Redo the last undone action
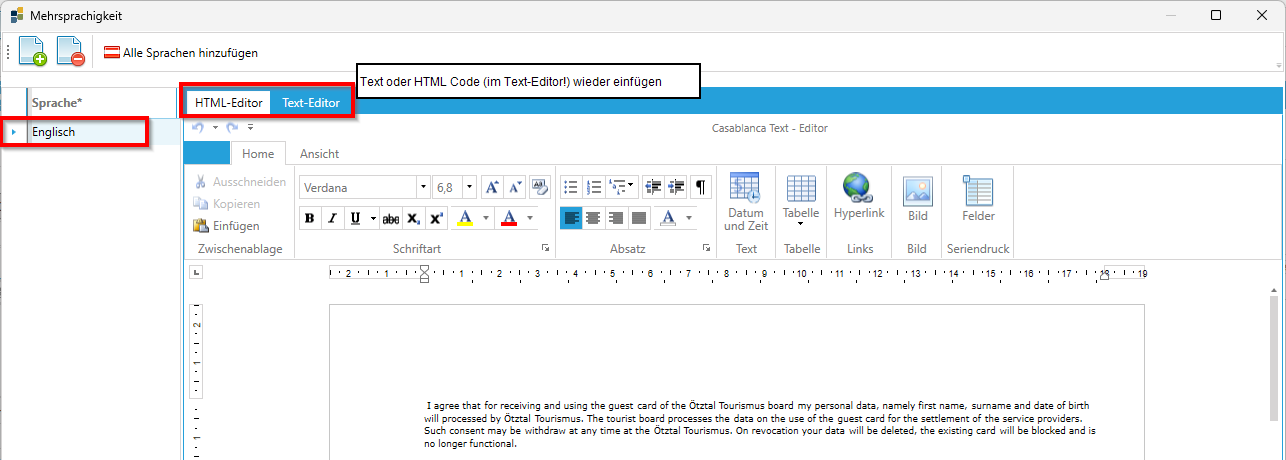Screen dimensions: 1286x460 pyautogui.click(x=231, y=127)
